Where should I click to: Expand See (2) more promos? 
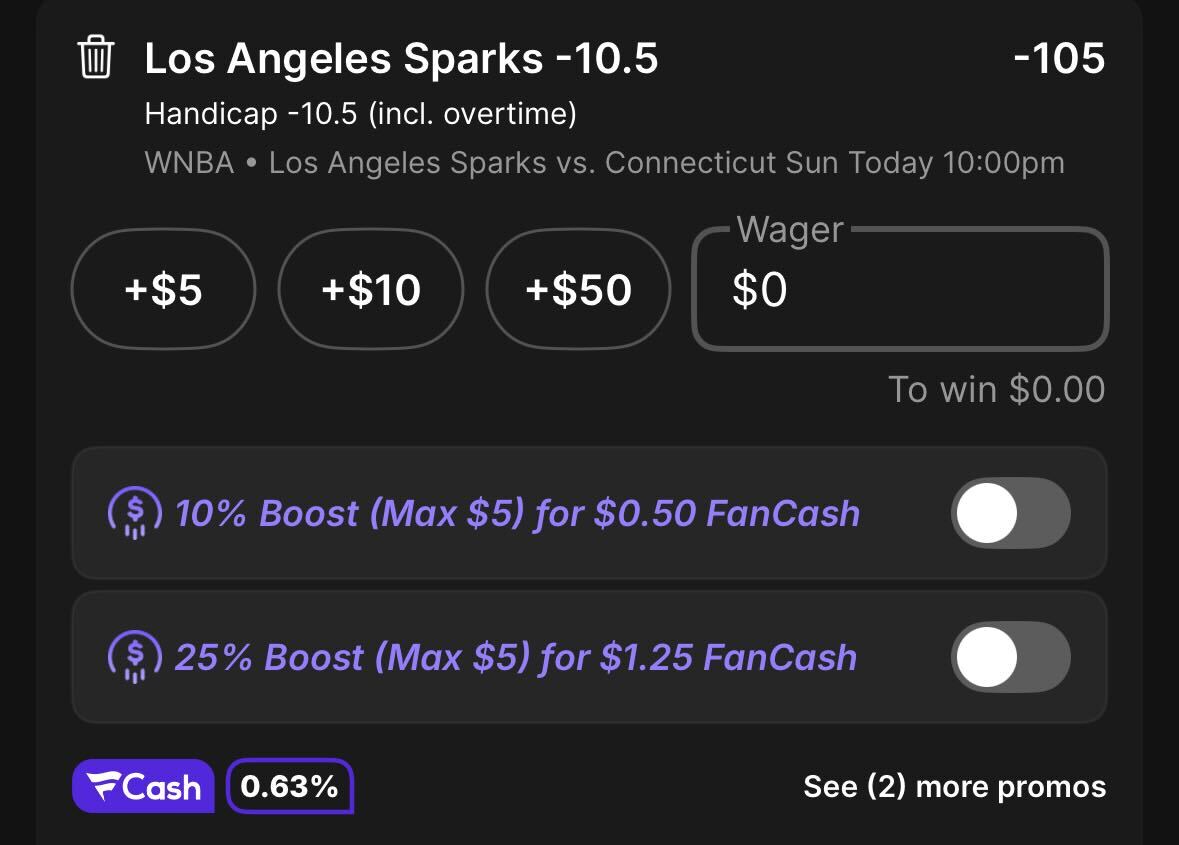(954, 786)
